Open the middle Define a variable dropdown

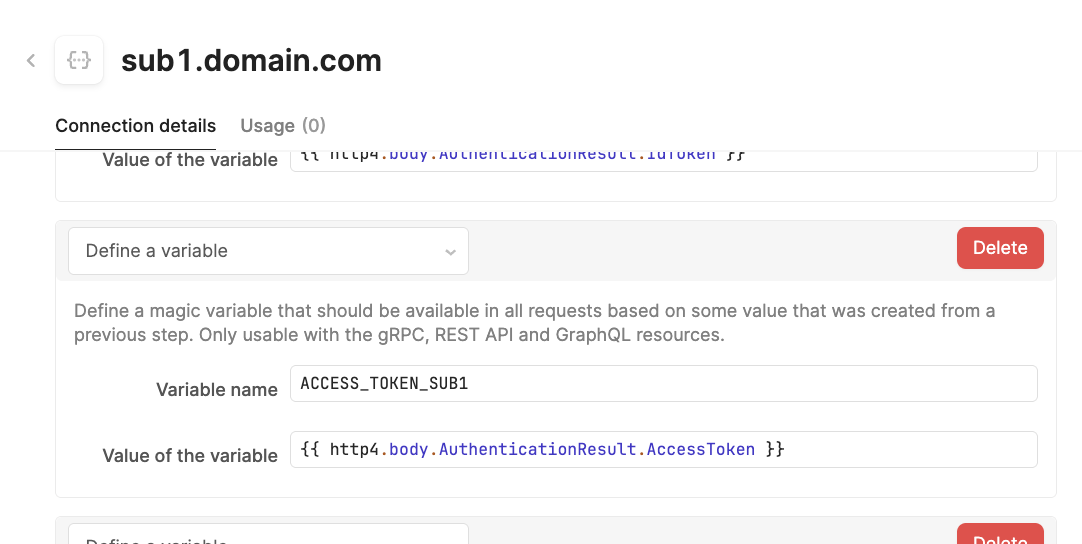pyautogui.click(x=268, y=251)
